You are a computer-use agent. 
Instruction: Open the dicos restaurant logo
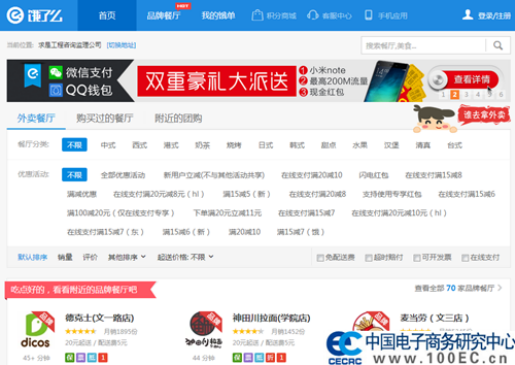point(36,330)
